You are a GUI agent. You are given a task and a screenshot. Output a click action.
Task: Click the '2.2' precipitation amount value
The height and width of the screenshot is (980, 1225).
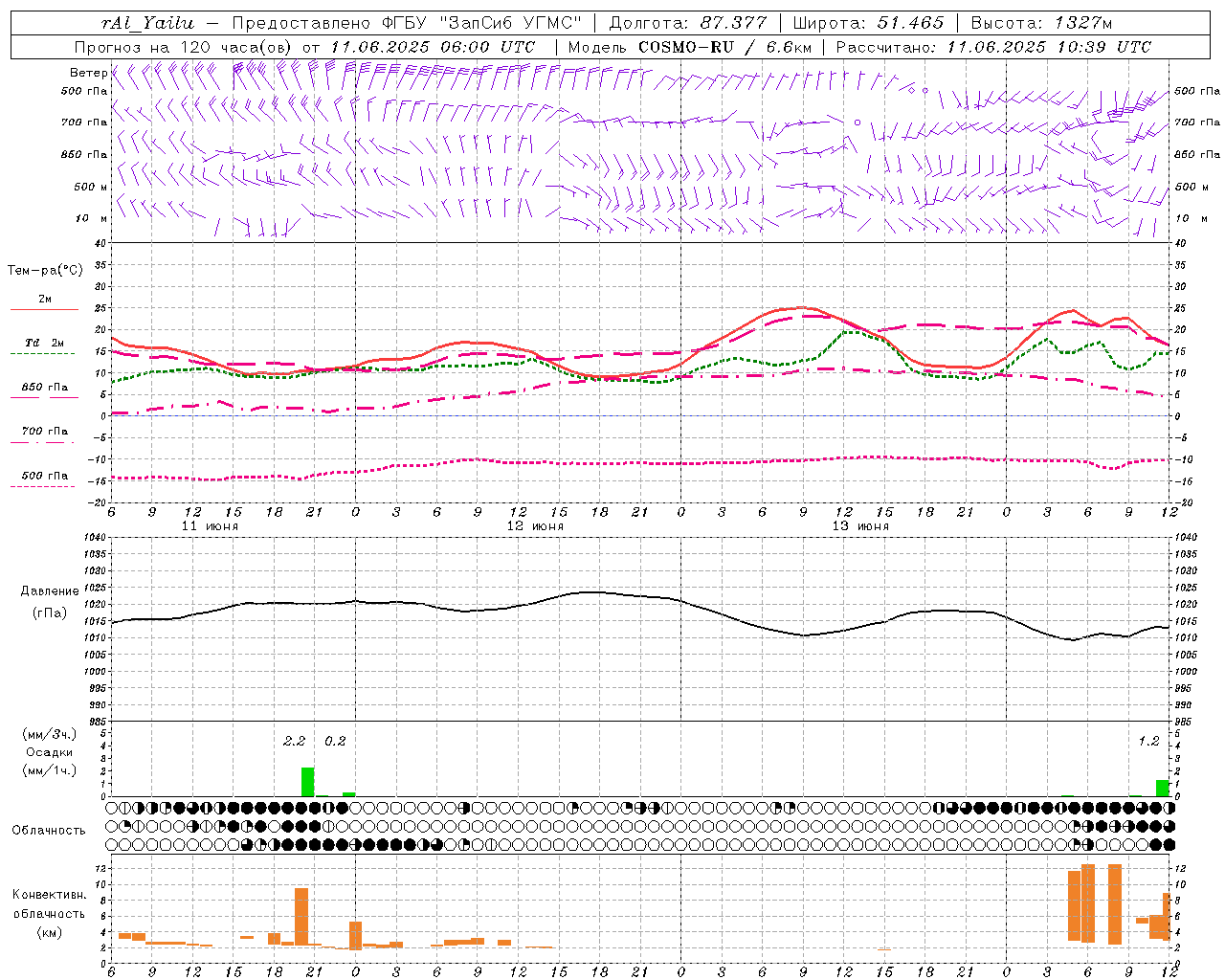[294, 741]
